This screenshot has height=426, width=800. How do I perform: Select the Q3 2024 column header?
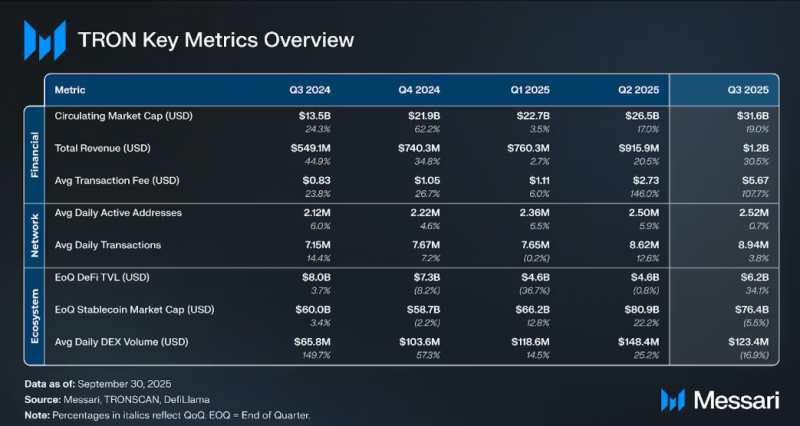pos(310,90)
